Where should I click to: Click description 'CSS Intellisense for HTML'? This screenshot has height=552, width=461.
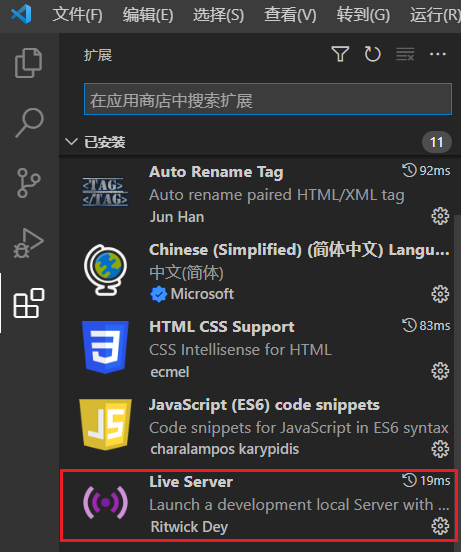point(240,350)
